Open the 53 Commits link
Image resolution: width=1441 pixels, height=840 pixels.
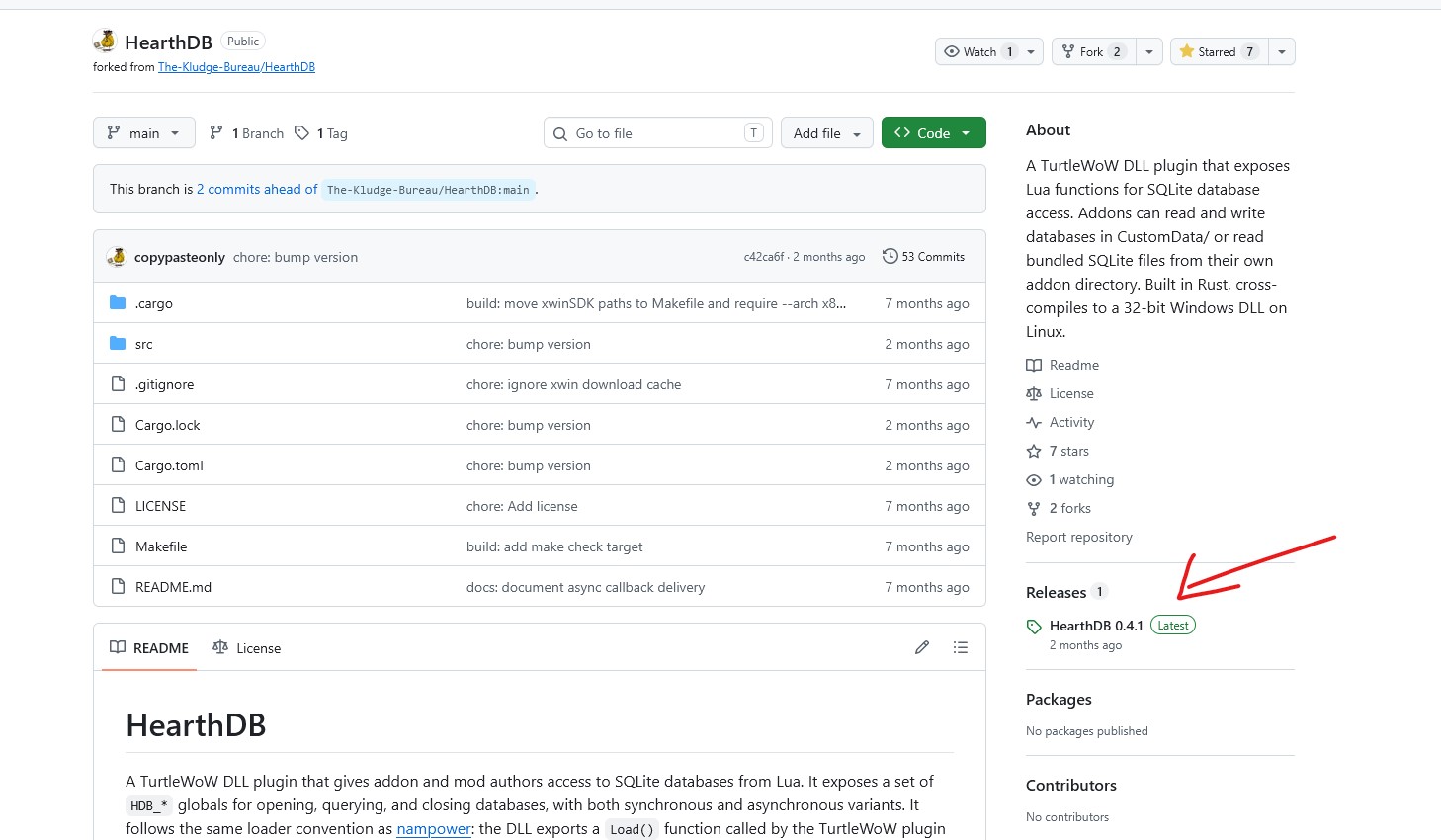tap(923, 256)
